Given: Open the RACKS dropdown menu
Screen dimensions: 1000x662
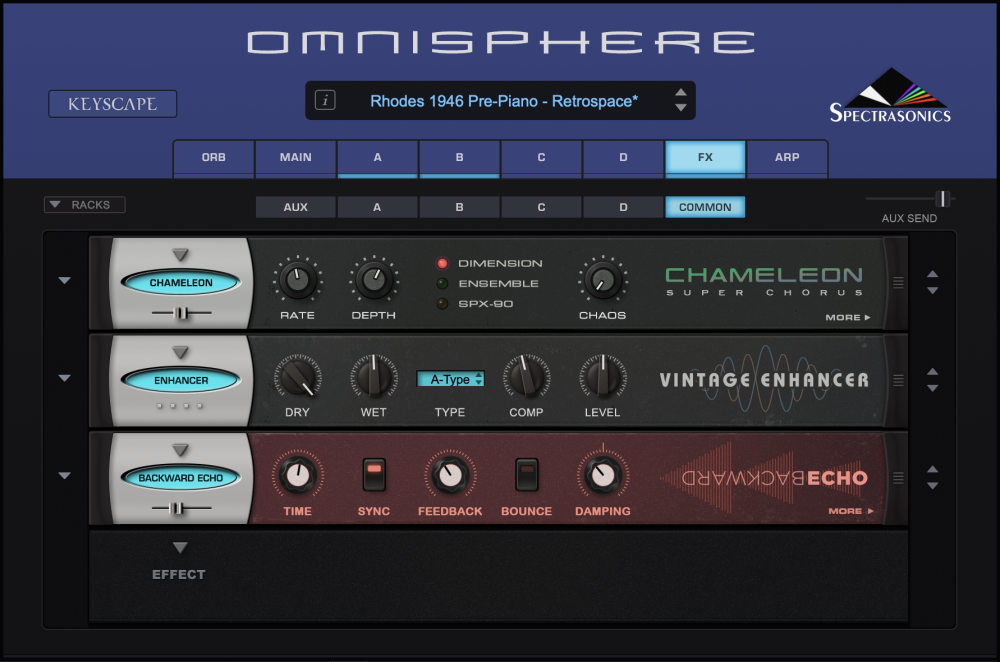Looking at the screenshot, I should [x=84, y=205].
